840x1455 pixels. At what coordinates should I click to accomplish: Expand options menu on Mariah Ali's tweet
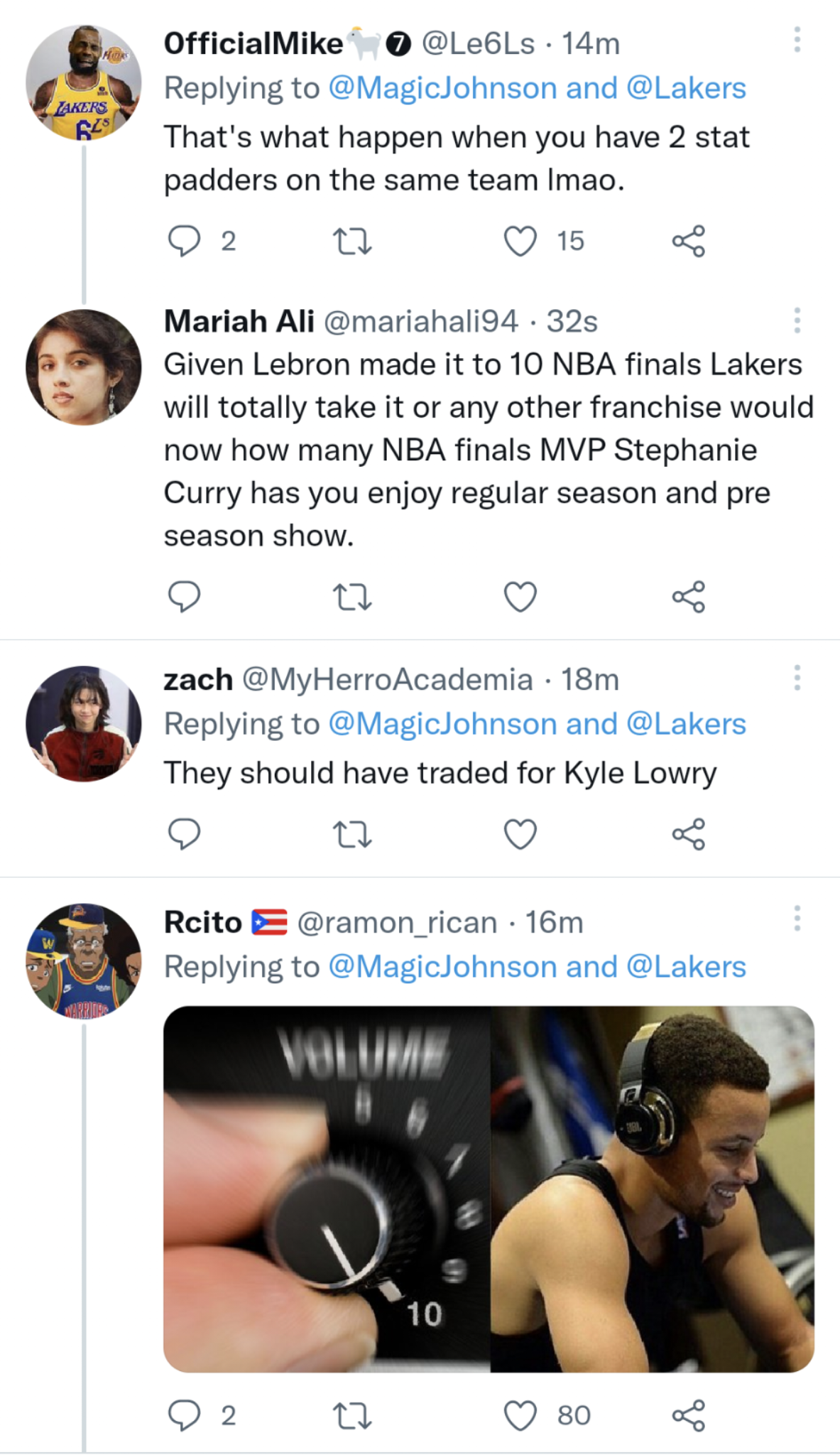click(797, 318)
